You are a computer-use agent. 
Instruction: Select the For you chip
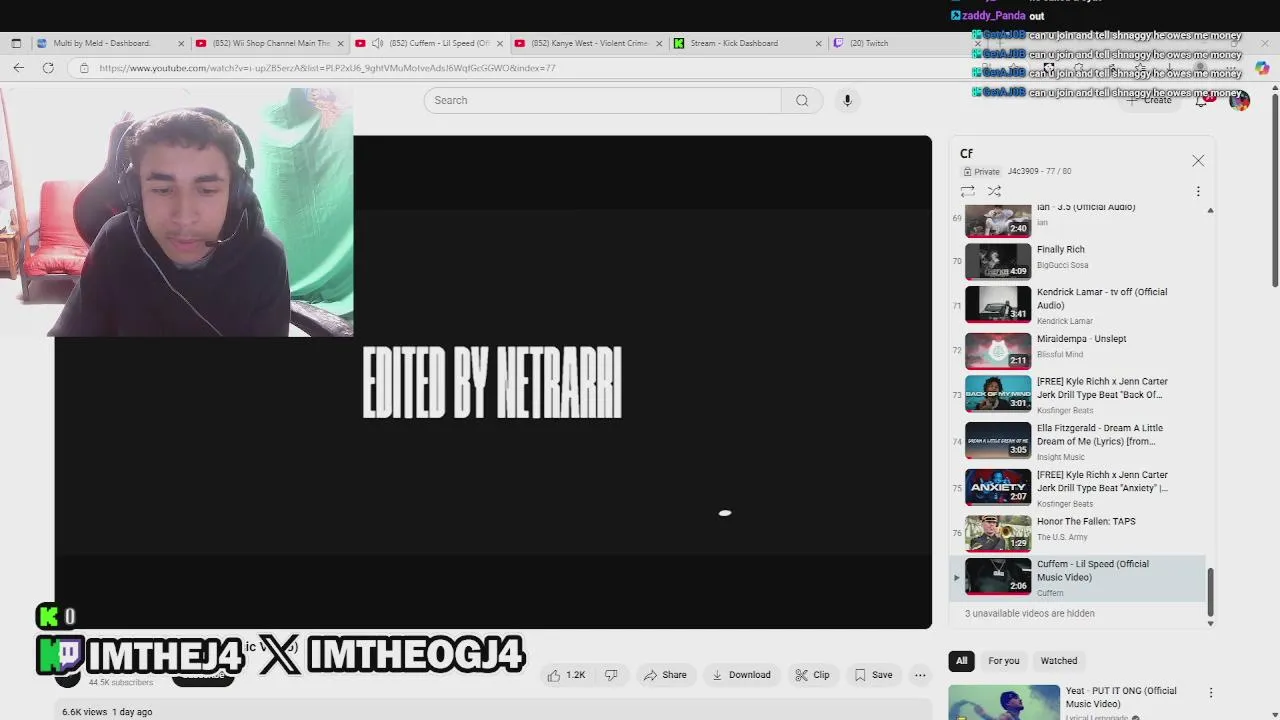click(1004, 661)
